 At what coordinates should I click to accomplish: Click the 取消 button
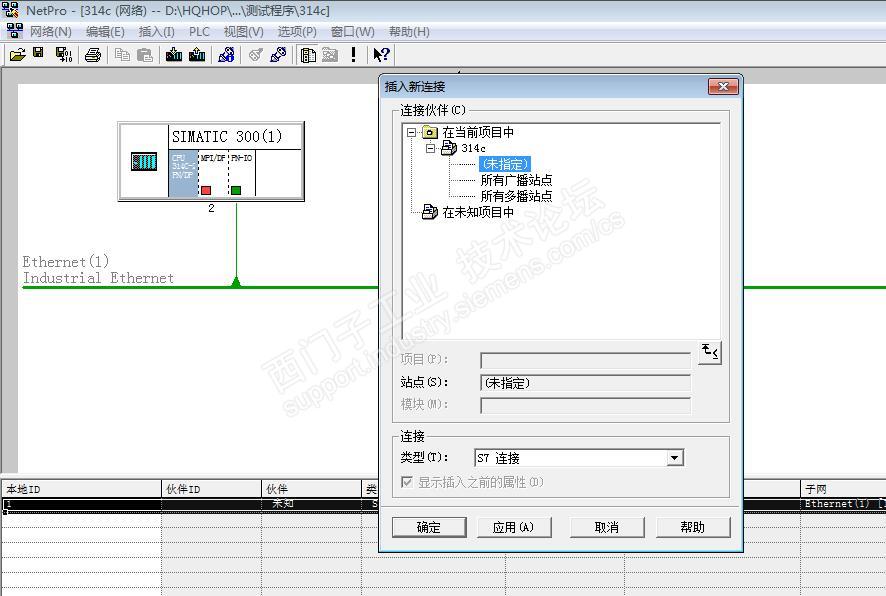pos(607,527)
